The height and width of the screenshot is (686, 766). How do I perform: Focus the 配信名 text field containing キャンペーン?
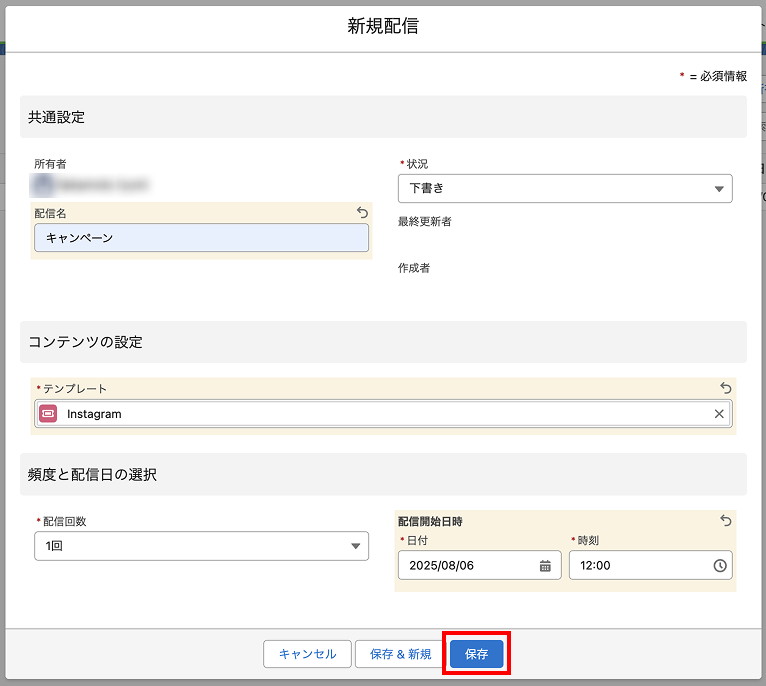click(201, 238)
